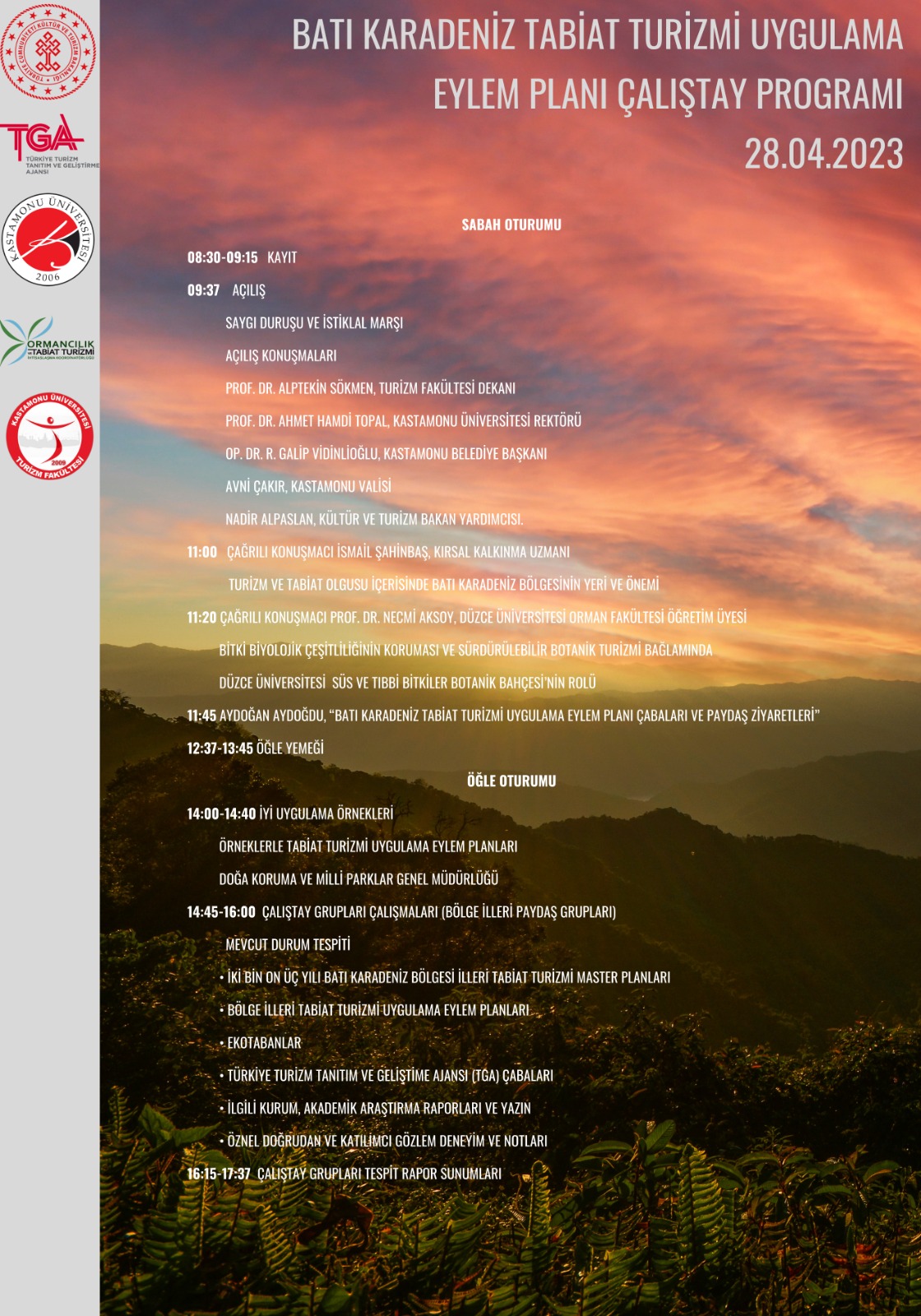The image size is (921, 1316).
Task: Click the 'AÇILIŞ KONUŞMALARI' line
Action: coord(281,356)
